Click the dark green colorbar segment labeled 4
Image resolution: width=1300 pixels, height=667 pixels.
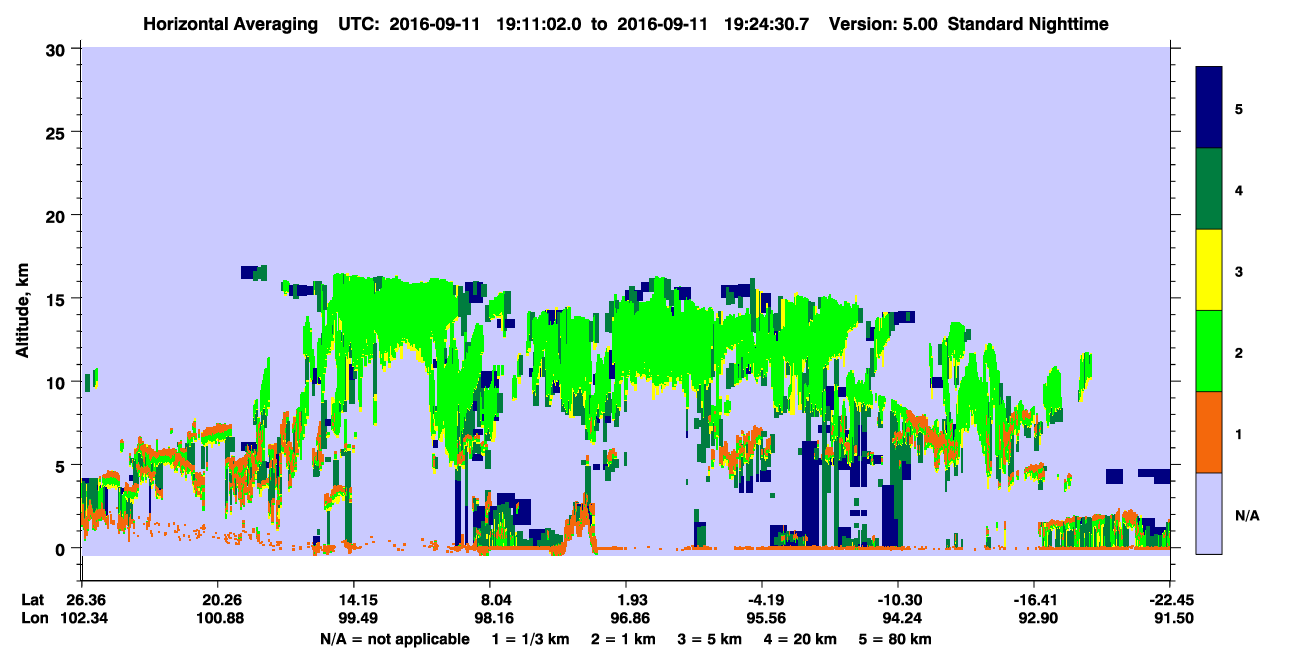1209,189
